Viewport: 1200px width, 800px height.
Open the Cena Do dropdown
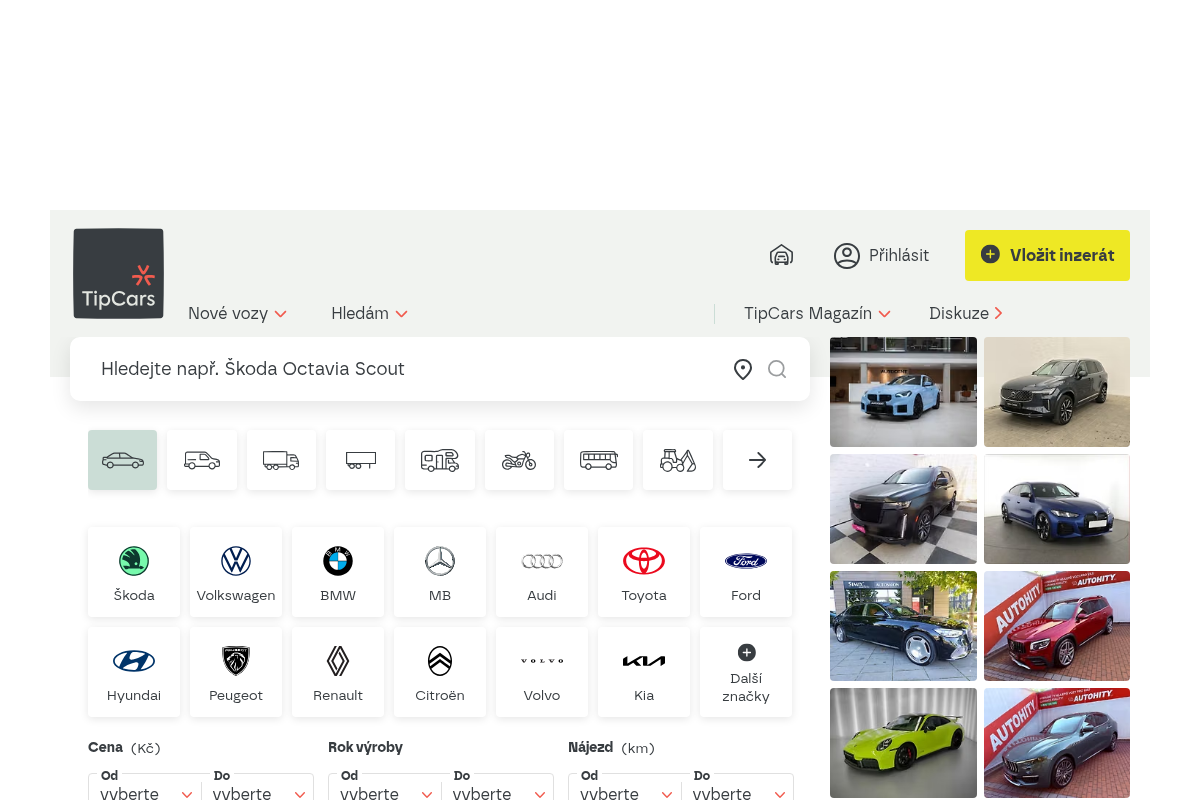pos(258,787)
